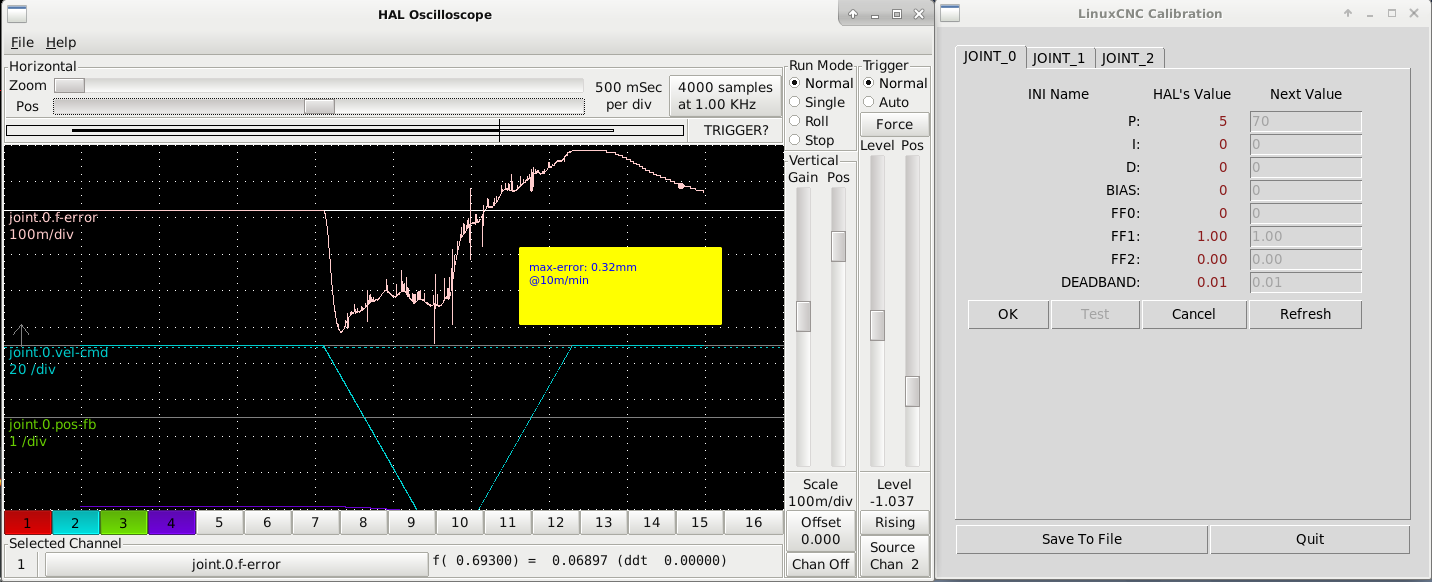Screen dimensions: 1432x582
Task: Click the 500 mSec per div readout
Action: tap(628, 96)
